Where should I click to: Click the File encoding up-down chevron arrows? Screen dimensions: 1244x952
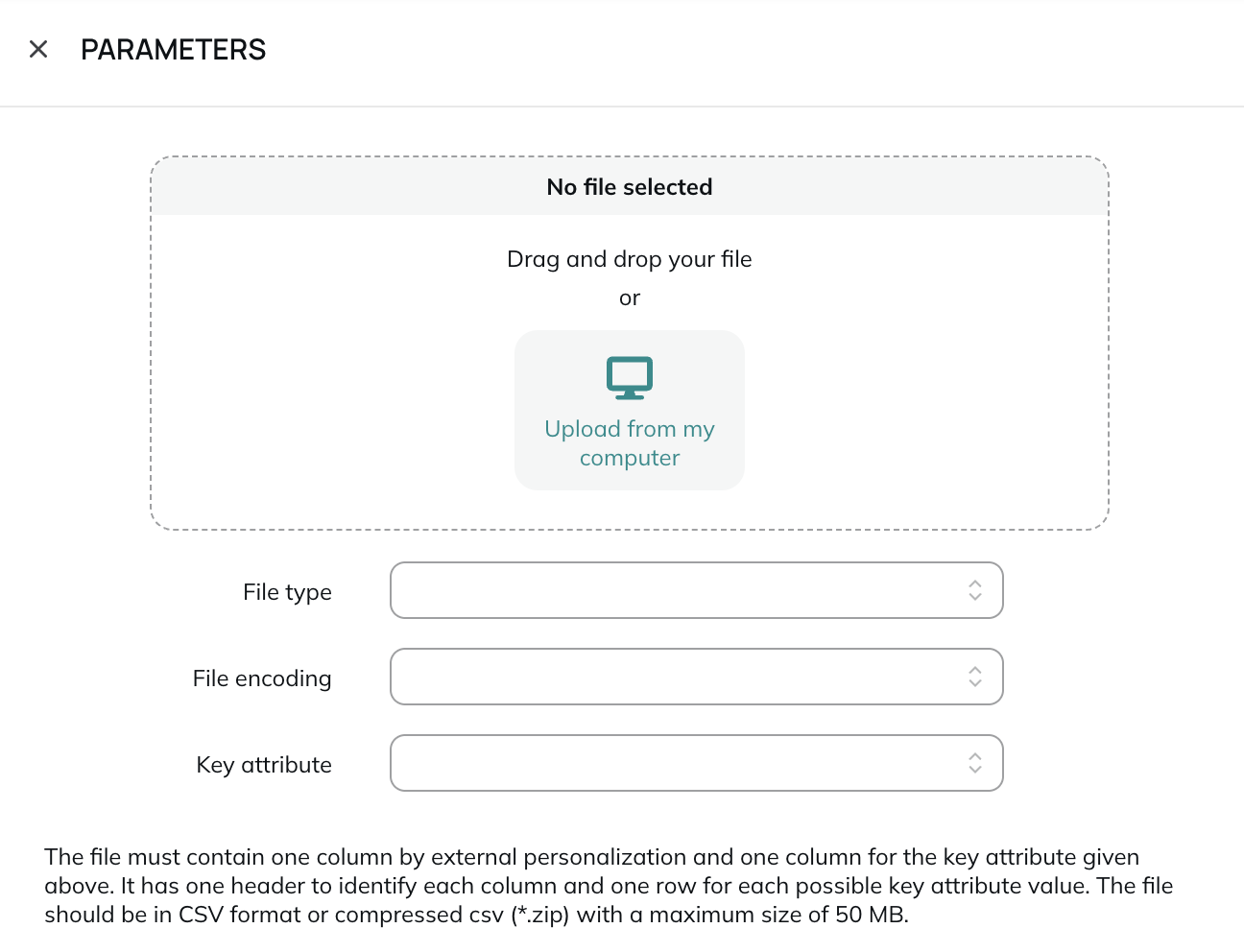[975, 677]
